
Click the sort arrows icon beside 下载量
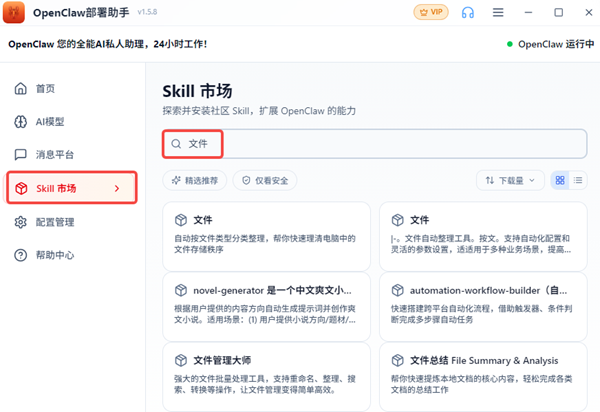[x=490, y=180]
